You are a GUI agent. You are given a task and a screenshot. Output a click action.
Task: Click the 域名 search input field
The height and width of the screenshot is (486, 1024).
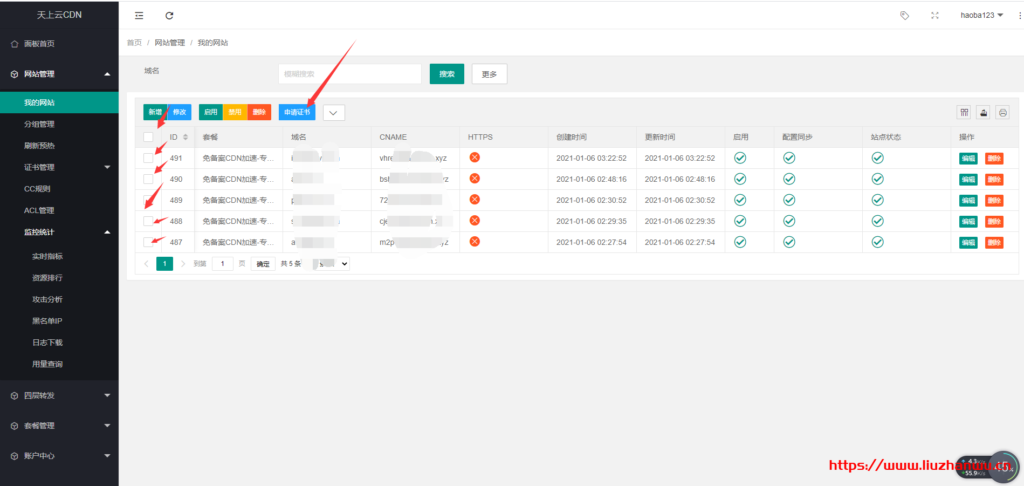tap(349, 73)
